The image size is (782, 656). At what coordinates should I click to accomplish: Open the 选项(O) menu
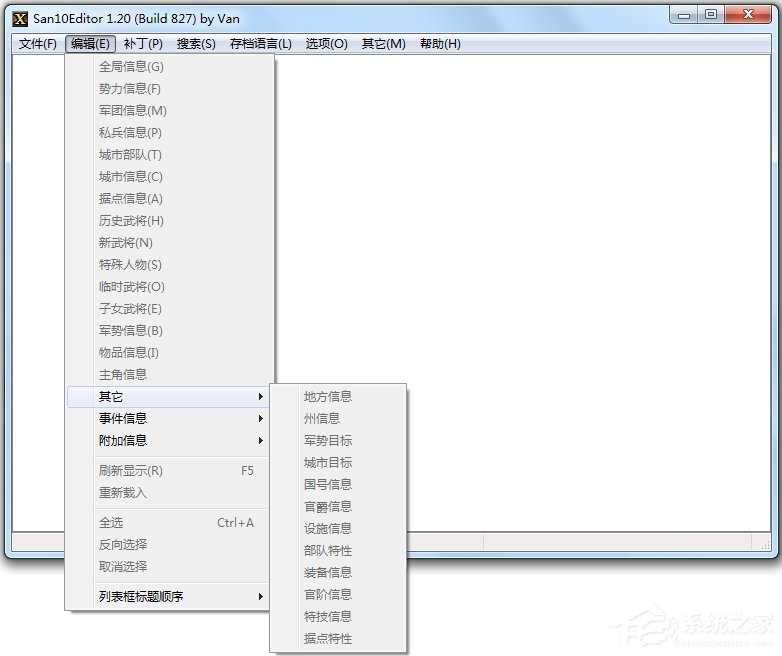[327, 44]
